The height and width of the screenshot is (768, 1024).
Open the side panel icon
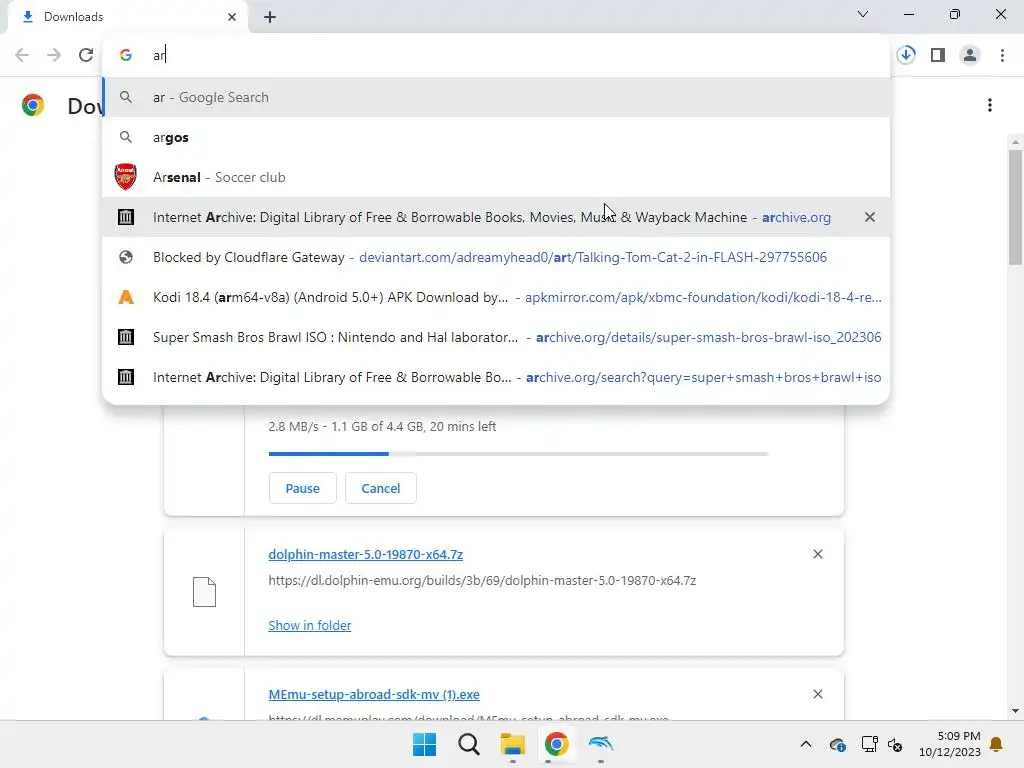point(938,55)
